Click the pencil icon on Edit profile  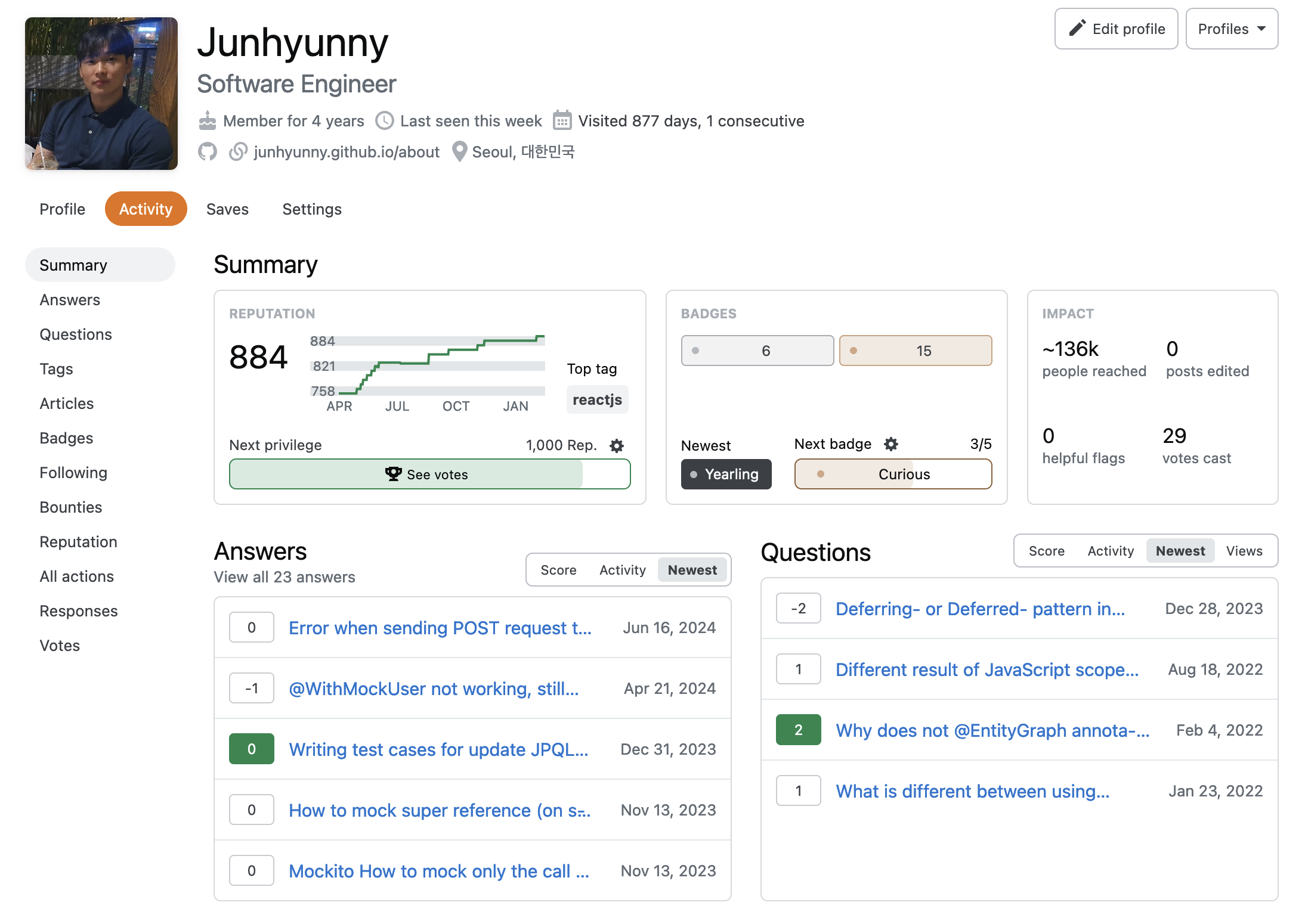[1077, 29]
